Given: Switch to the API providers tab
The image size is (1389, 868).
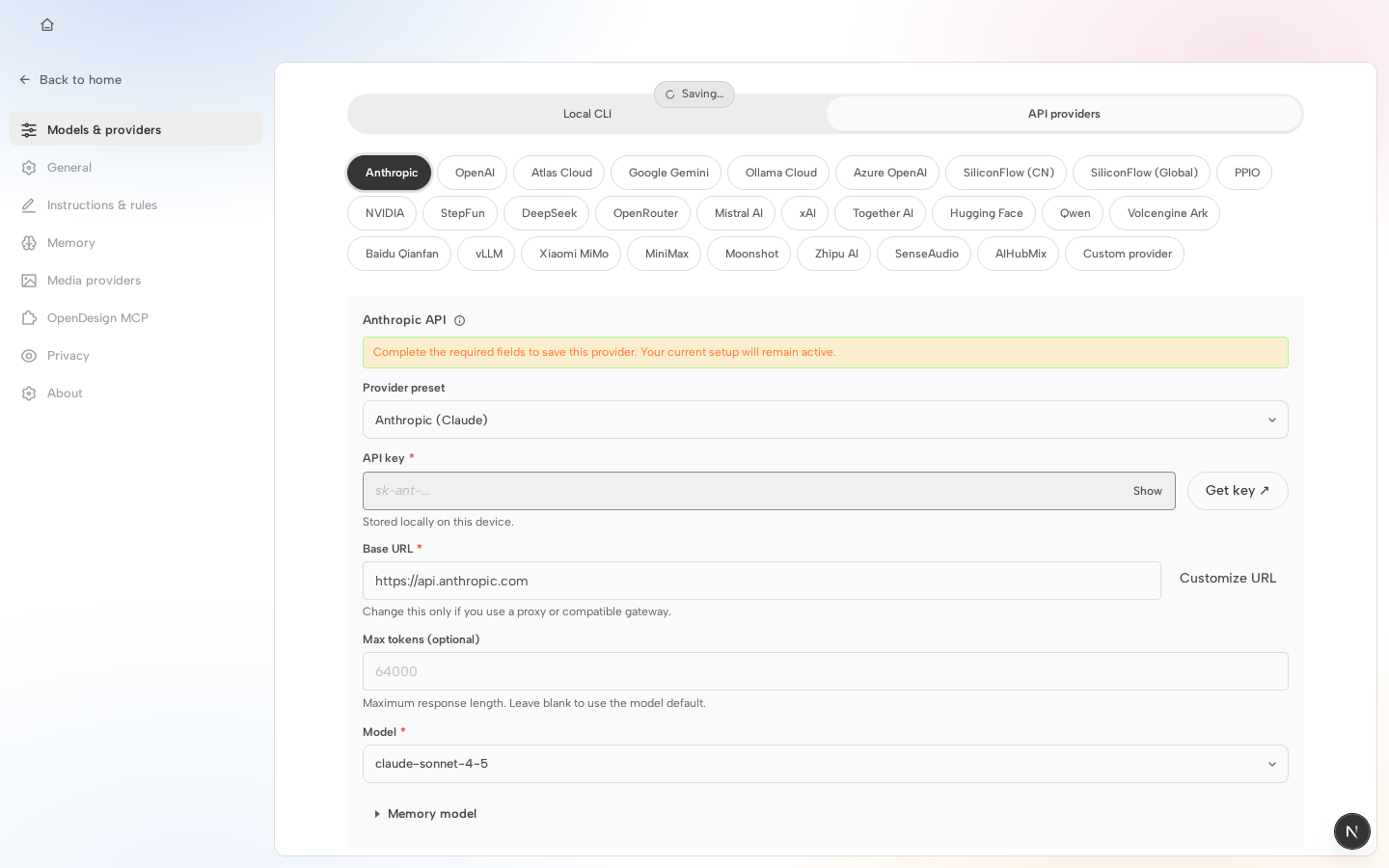Looking at the screenshot, I should click(1064, 114).
